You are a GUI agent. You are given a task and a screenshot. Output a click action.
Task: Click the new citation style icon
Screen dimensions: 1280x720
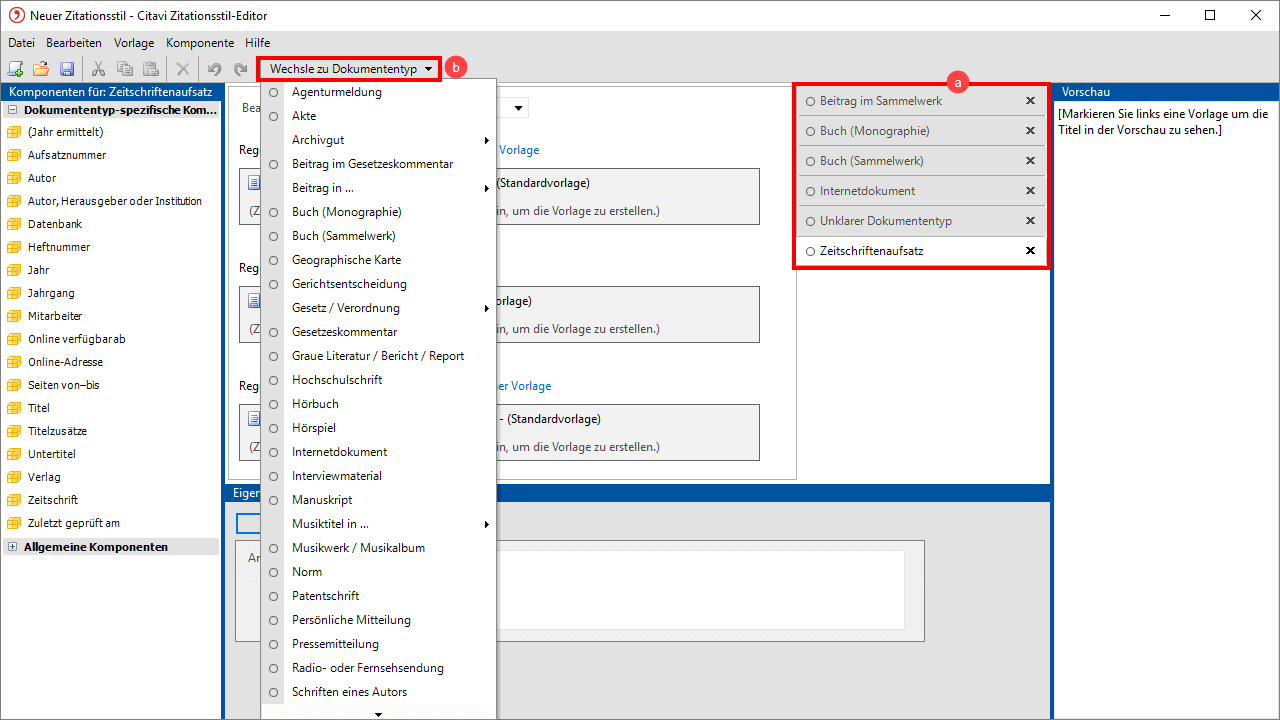(16, 69)
